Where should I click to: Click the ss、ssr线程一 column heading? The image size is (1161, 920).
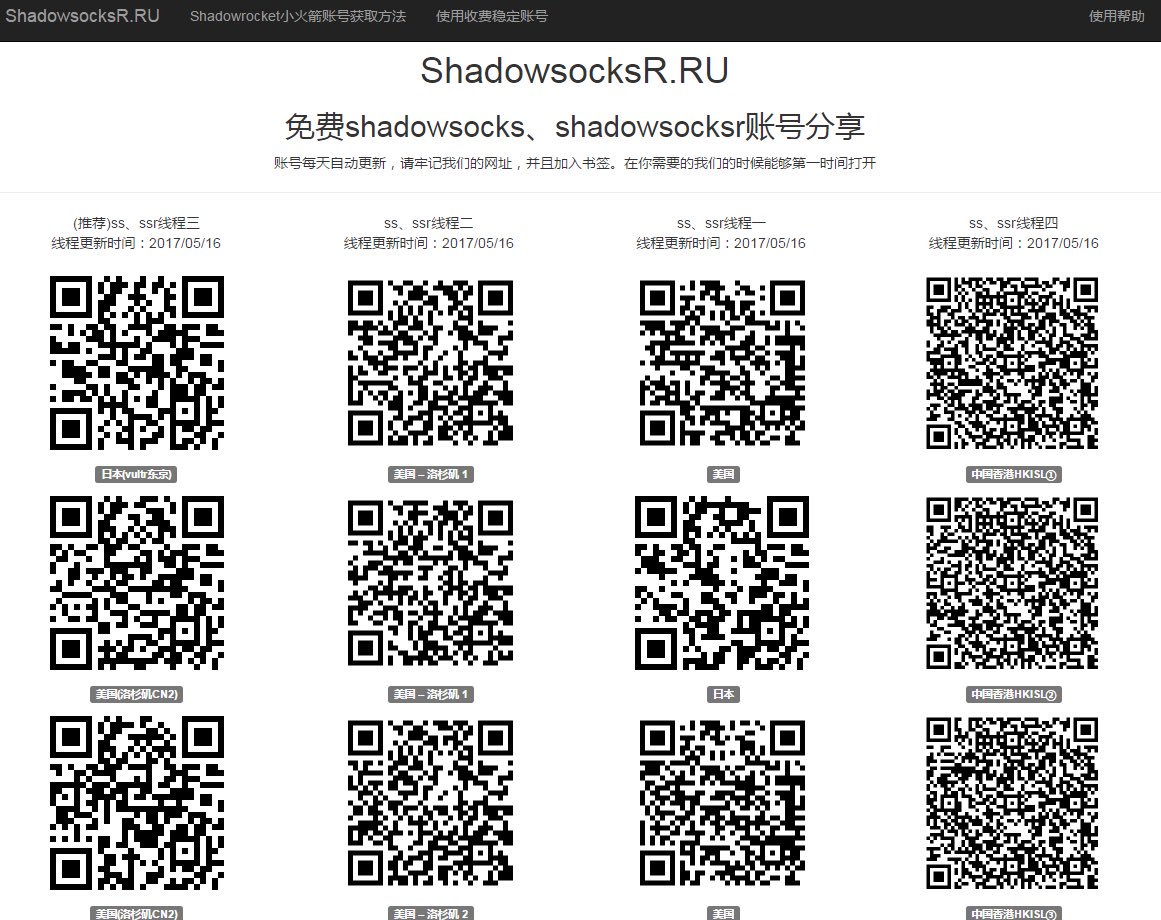pos(721,223)
